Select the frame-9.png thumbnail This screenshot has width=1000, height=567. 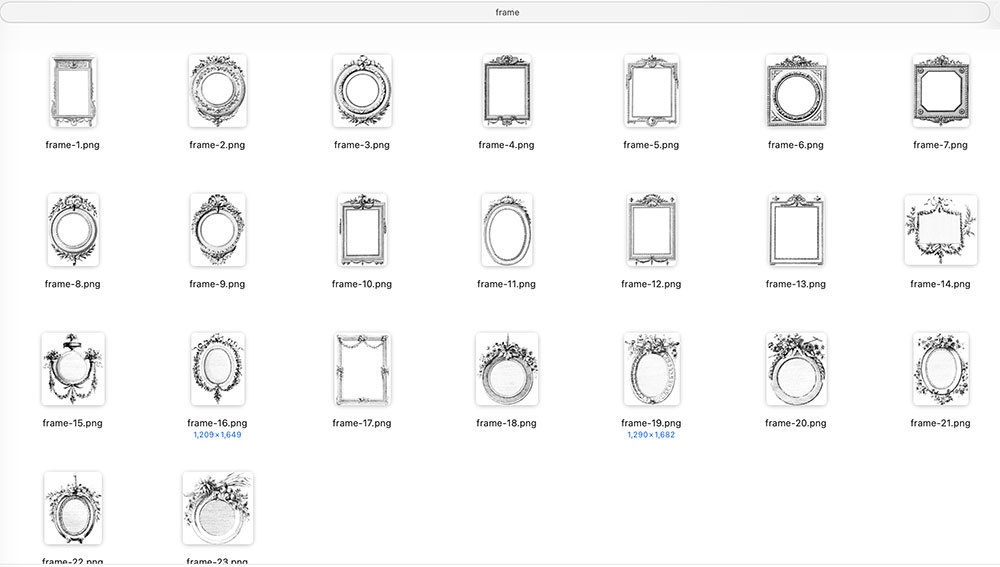tap(217, 230)
